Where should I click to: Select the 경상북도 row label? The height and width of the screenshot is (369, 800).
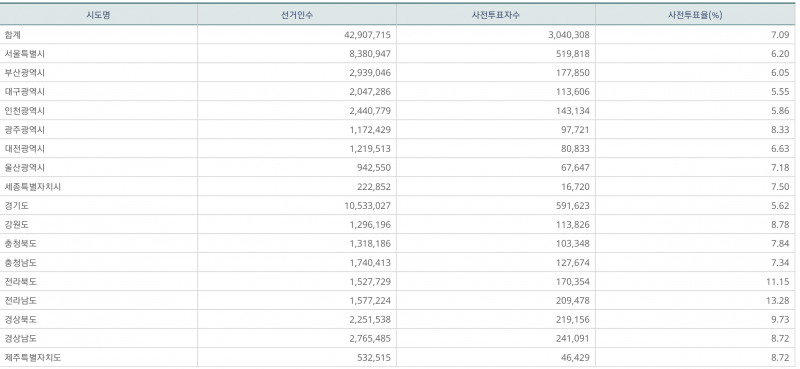(x=20, y=319)
